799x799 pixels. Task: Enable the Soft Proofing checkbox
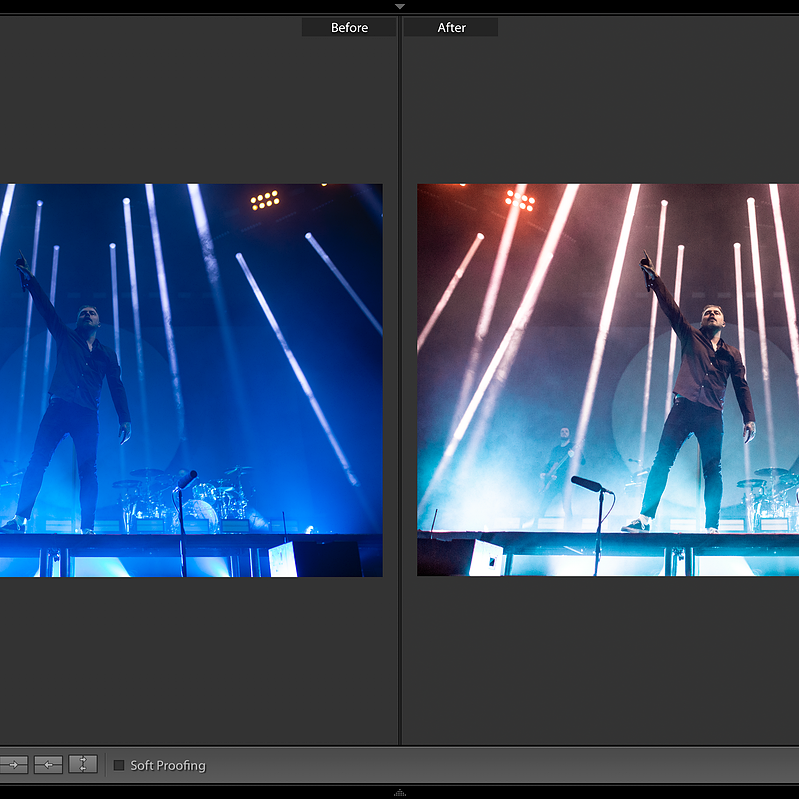[x=119, y=765]
